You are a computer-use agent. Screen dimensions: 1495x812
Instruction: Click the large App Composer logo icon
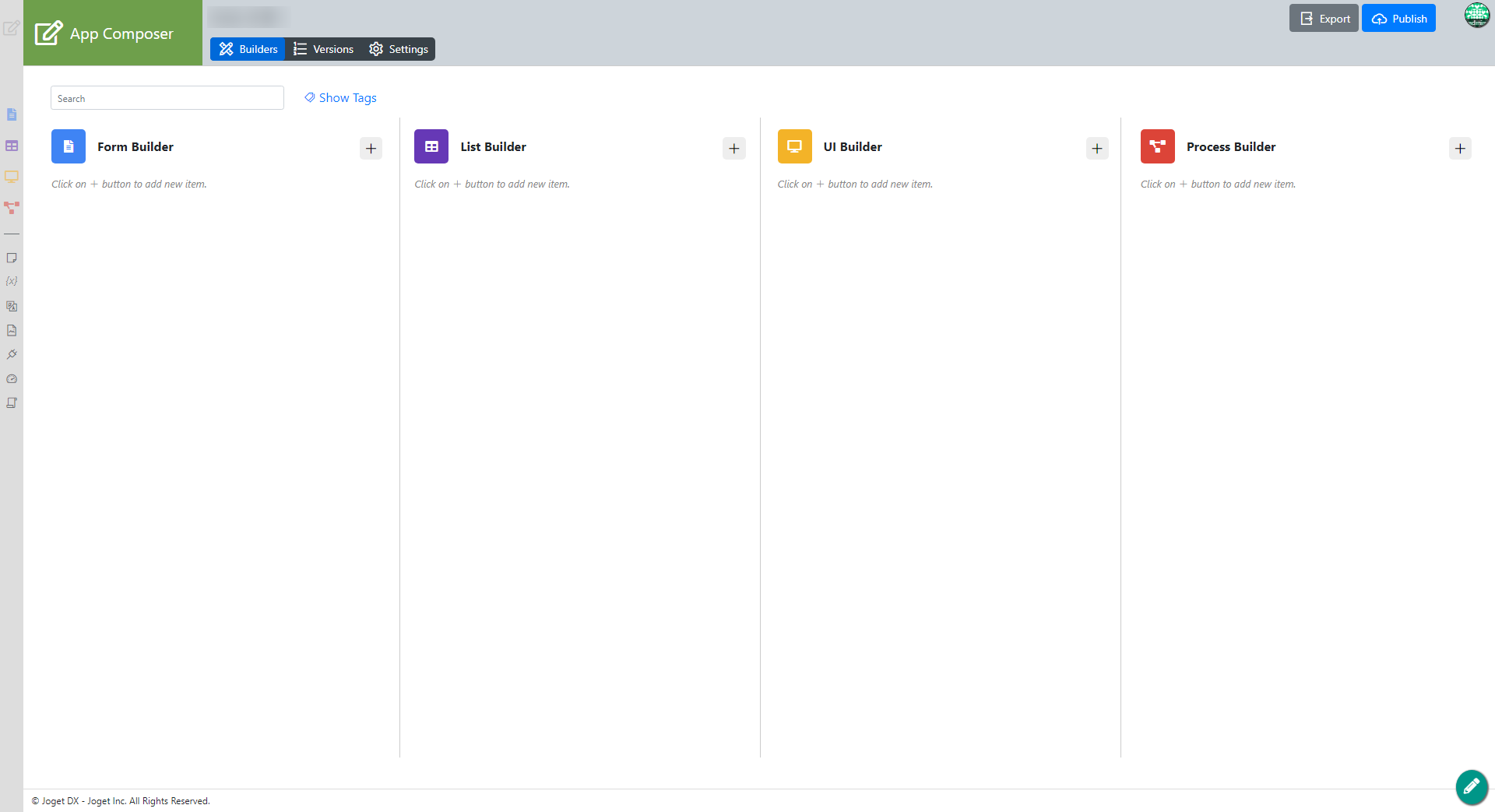point(48,33)
